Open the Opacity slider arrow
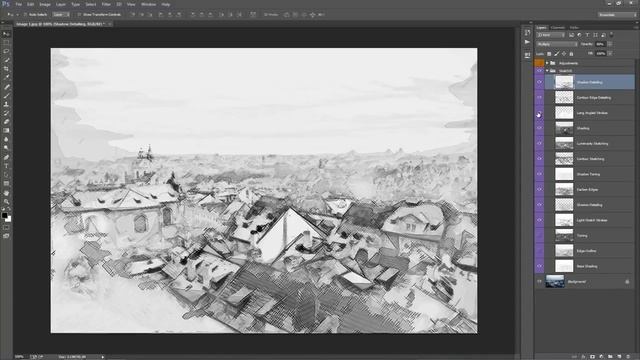The width and height of the screenshot is (640, 360). pos(610,44)
